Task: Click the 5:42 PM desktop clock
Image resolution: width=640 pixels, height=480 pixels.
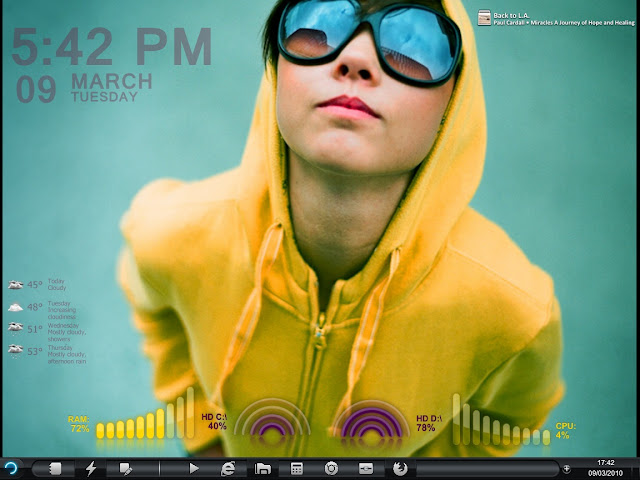Action: (x=111, y=47)
